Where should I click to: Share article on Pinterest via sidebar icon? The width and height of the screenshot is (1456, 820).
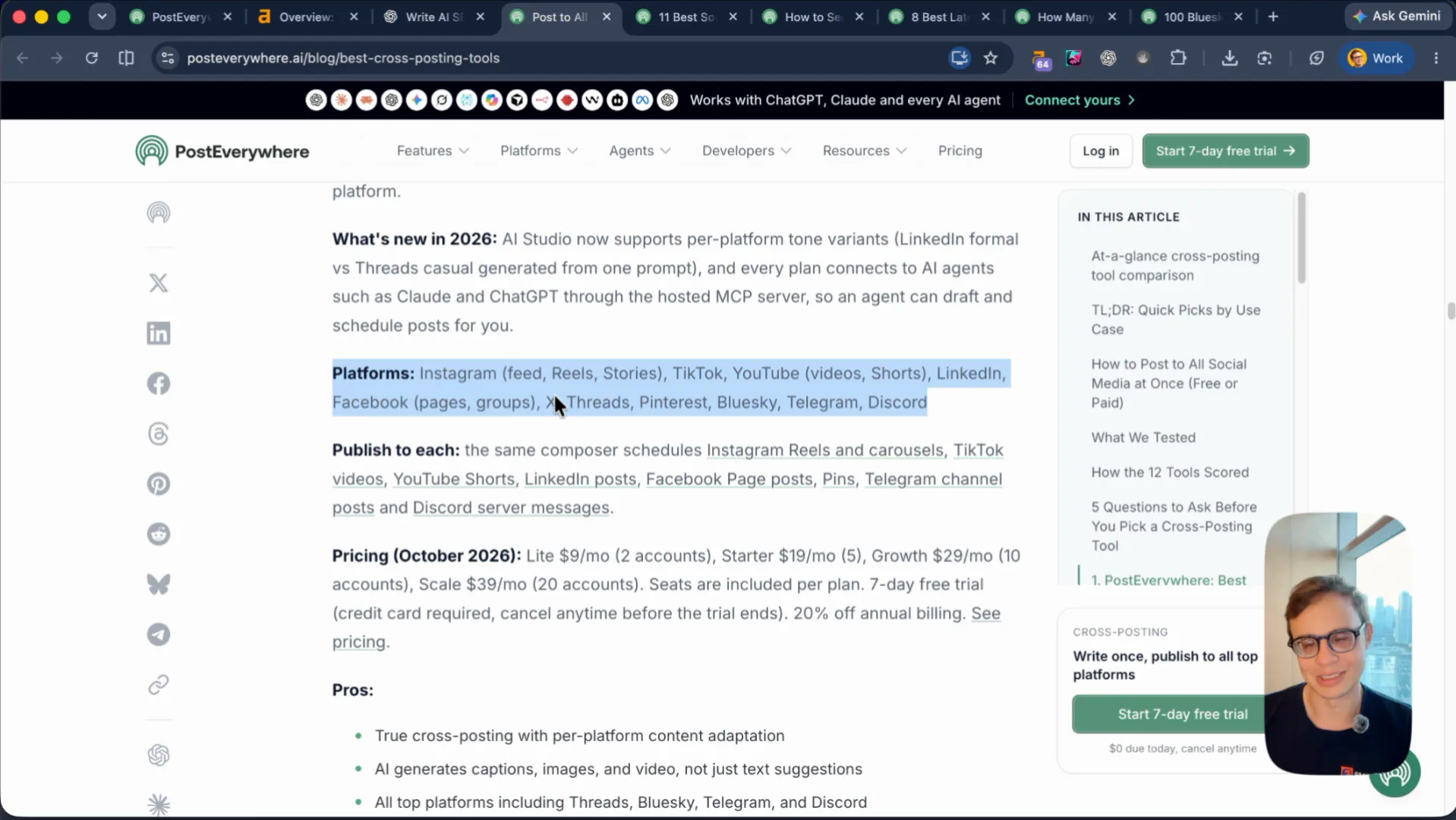[158, 484]
